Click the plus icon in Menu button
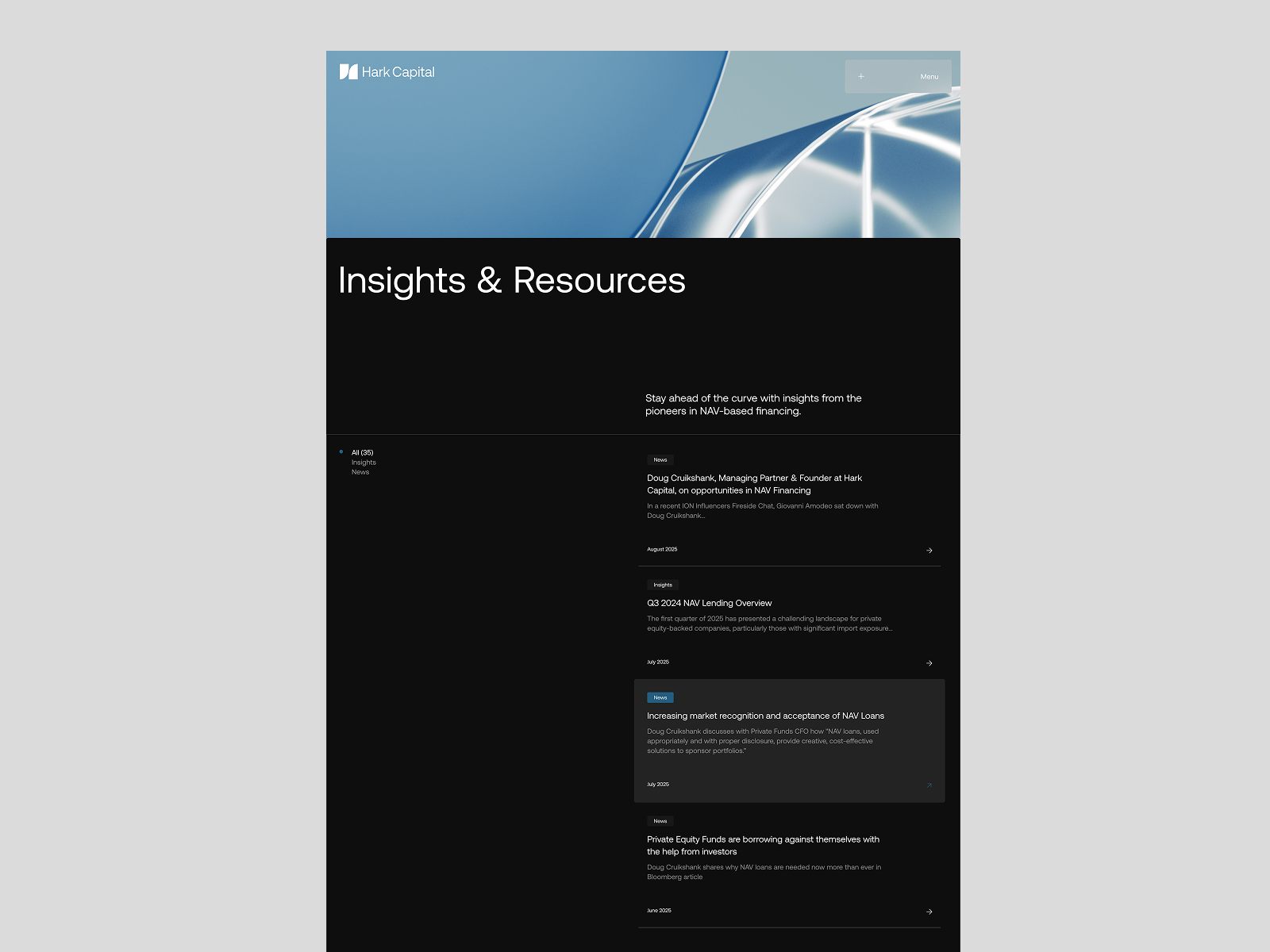Viewport: 1270px width, 952px height. tap(860, 77)
